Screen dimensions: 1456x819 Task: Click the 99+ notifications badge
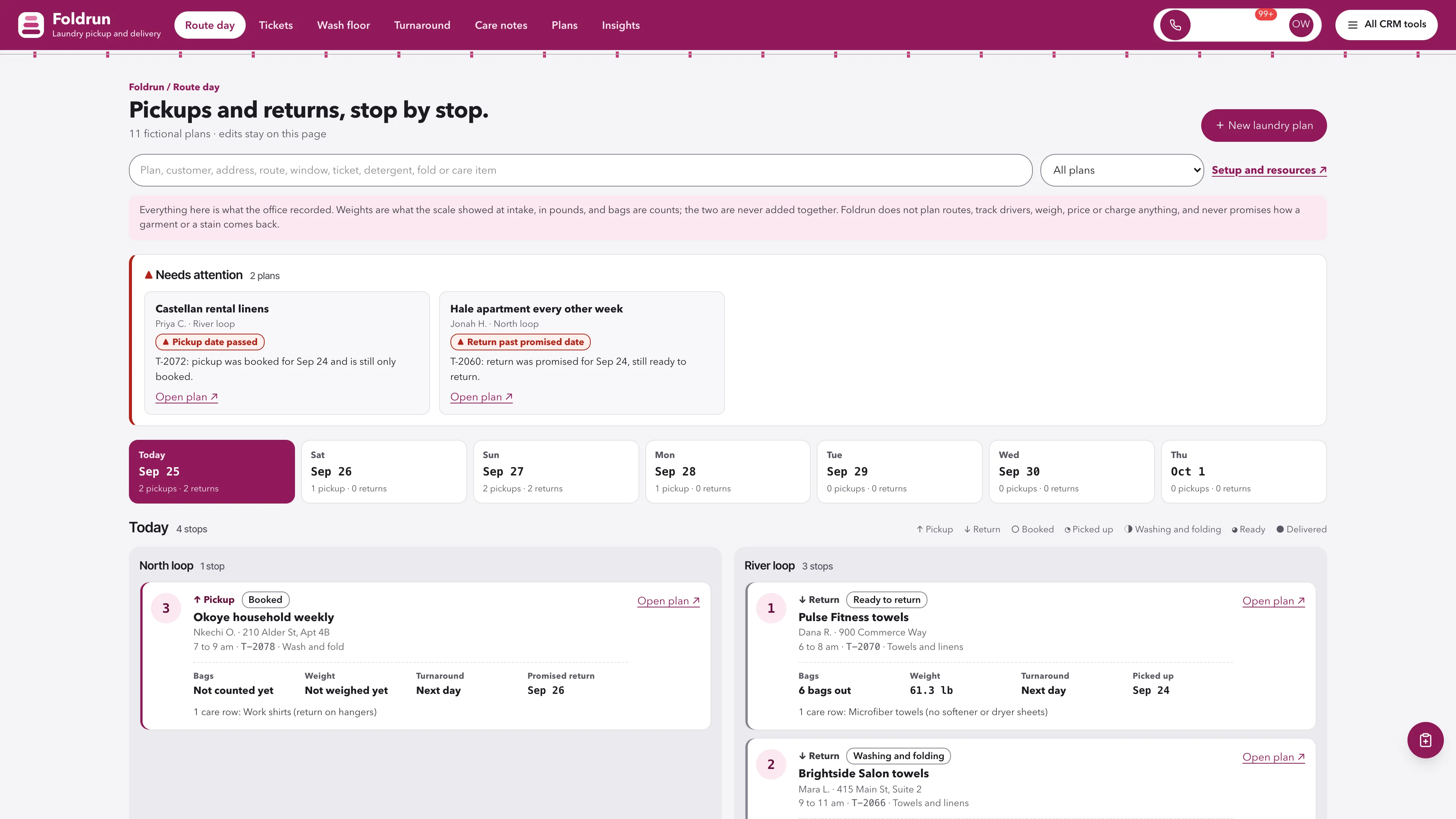click(1266, 14)
